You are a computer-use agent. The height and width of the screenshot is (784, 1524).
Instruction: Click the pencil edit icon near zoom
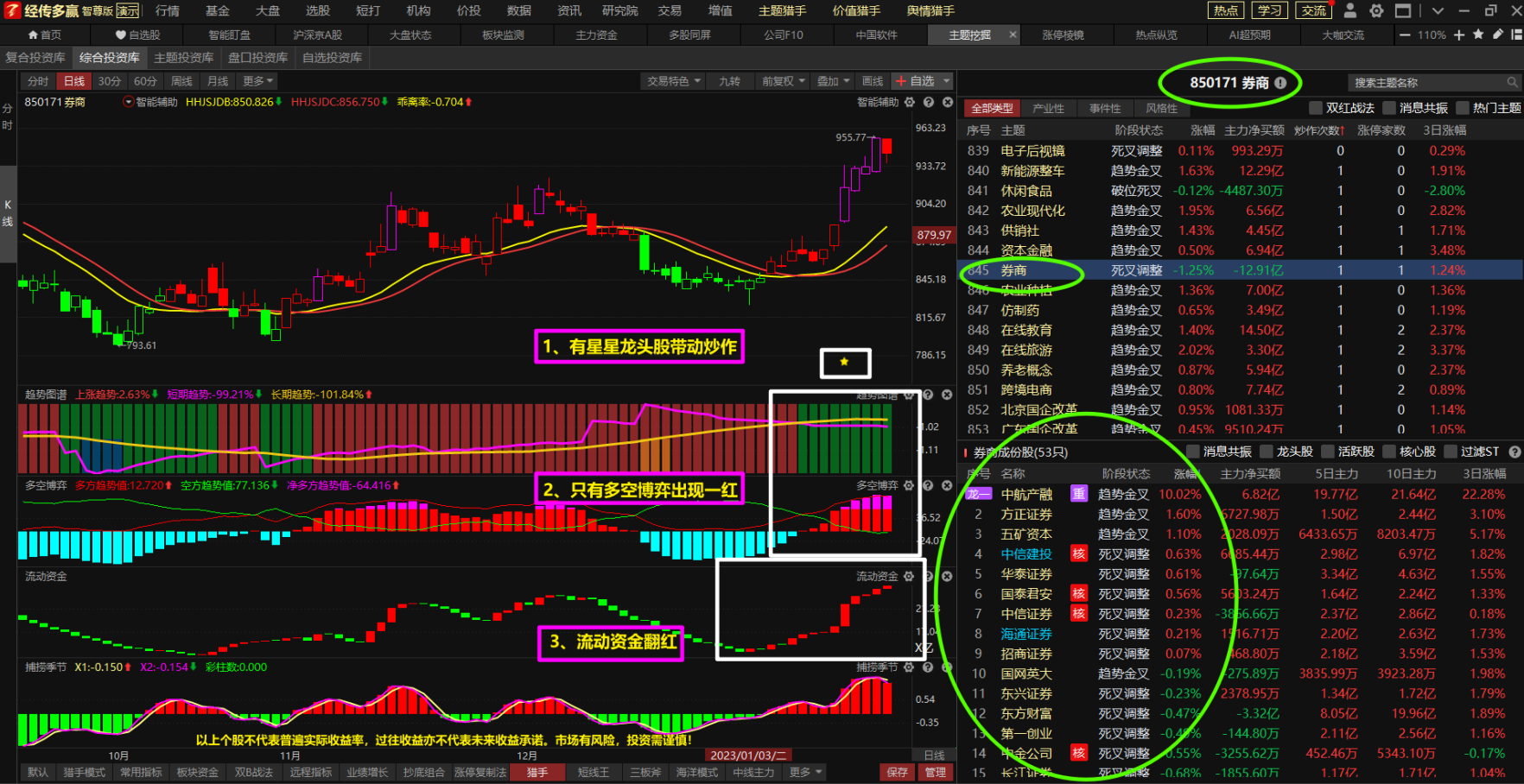pos(1497,35)
